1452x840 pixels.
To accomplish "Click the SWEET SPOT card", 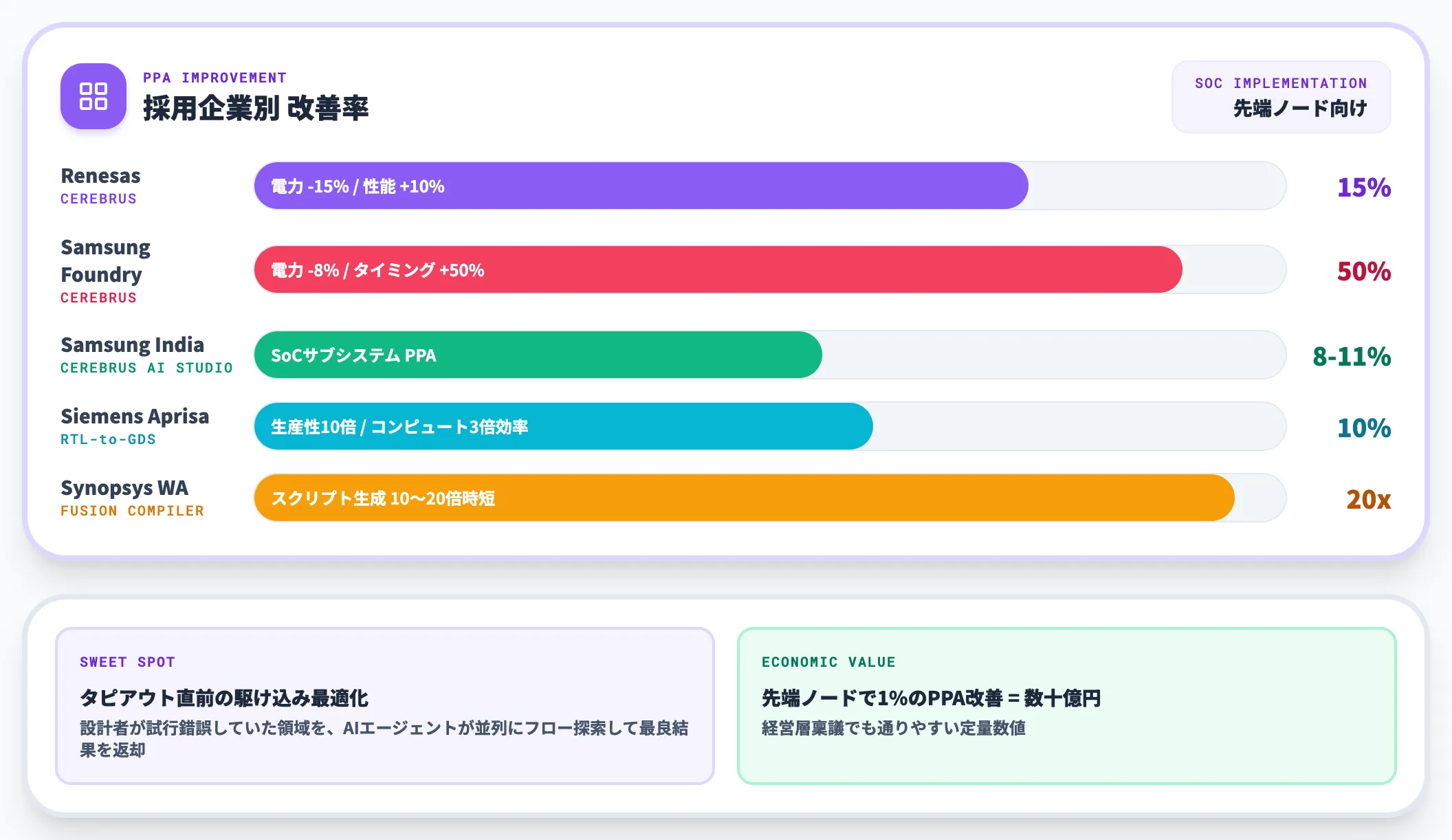I will coord(385,705).
